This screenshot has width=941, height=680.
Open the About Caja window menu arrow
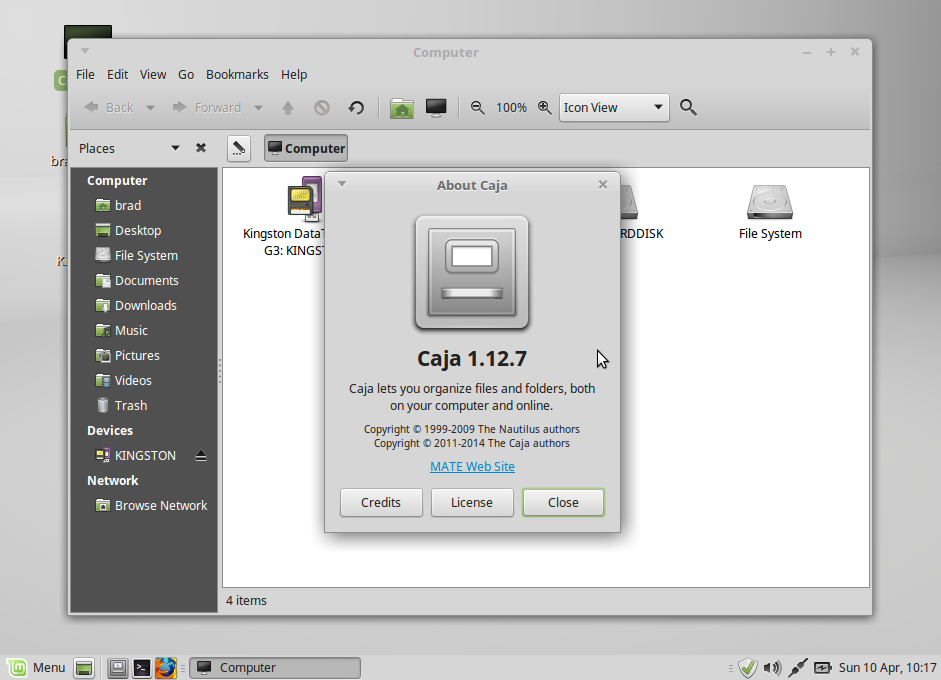click(x=342, y=184)
